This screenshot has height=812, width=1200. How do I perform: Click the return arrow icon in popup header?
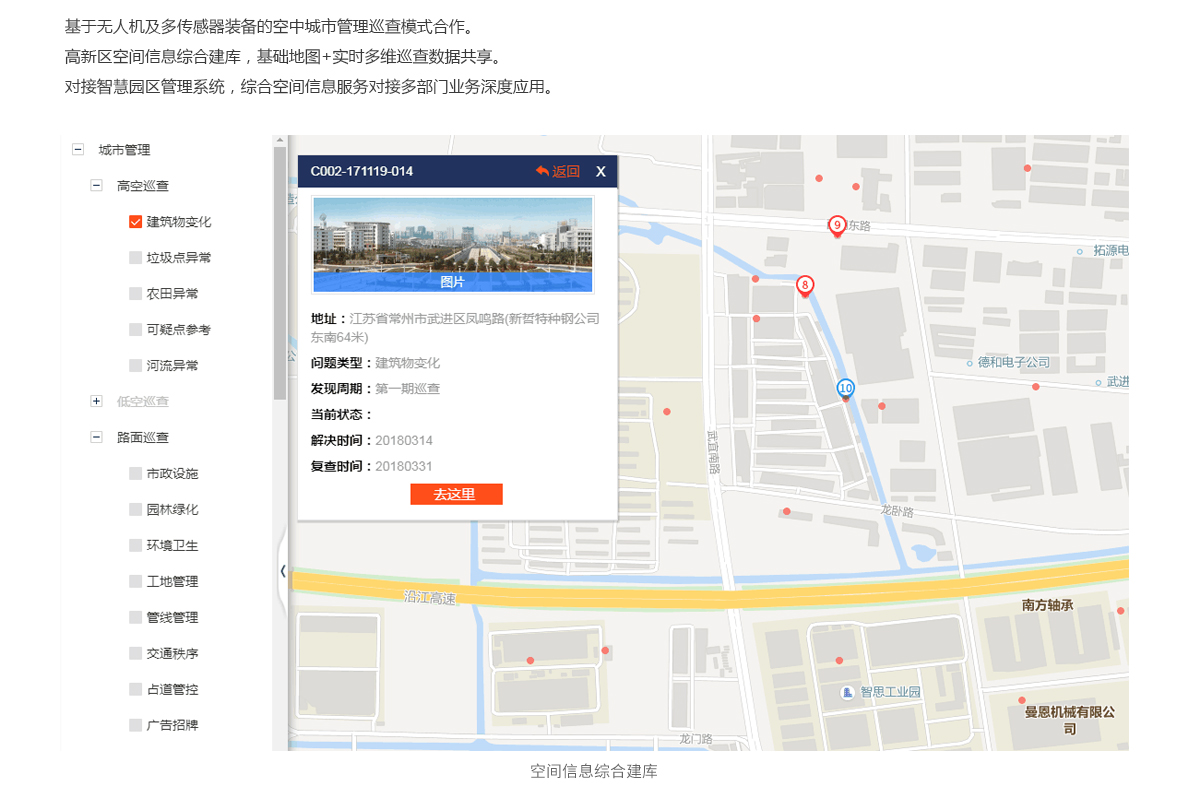pyautogui.click(x=542, y=171)
